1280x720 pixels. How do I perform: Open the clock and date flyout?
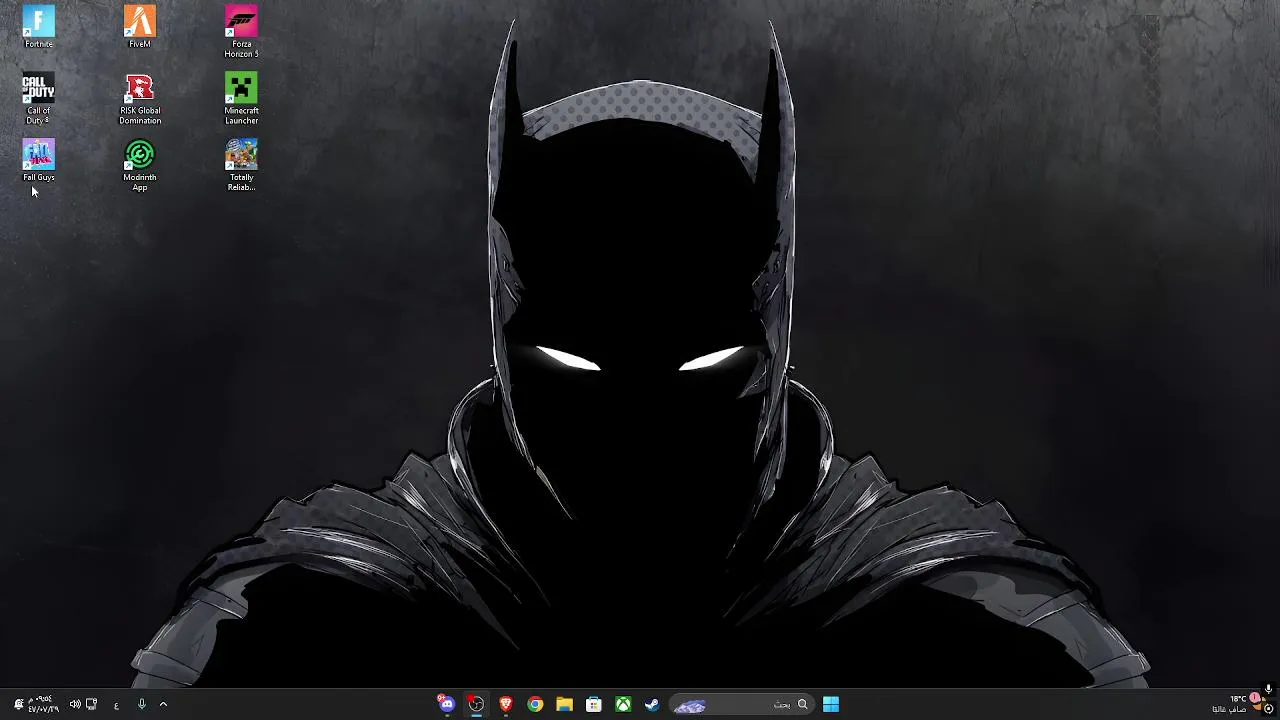[x=43, y=704]
